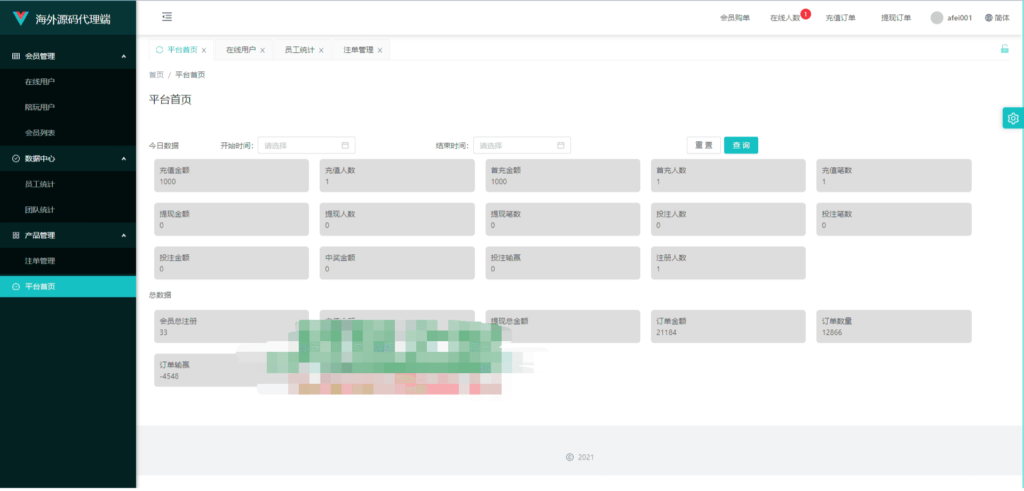Select 平台首页 in the sidebar

coord(68,287)
